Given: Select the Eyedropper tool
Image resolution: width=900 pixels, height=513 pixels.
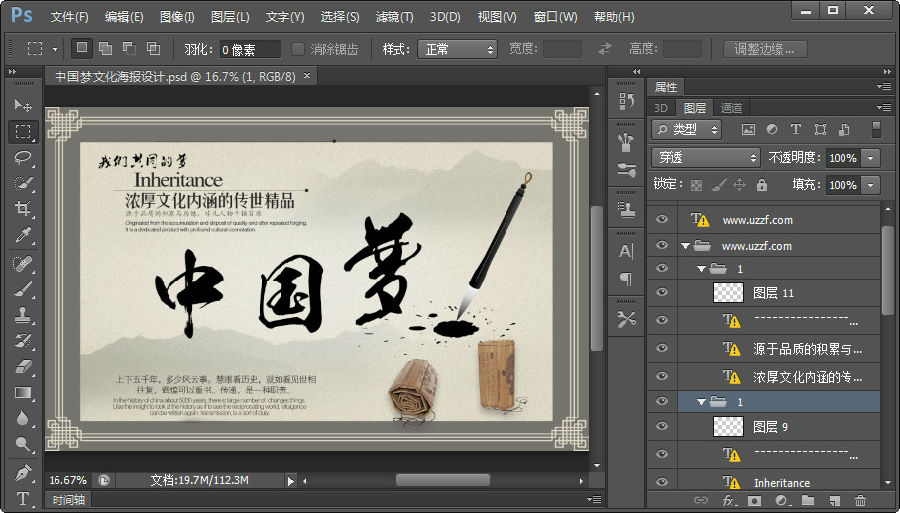Looking at the screenshot, I should click(x=23, y=234).
